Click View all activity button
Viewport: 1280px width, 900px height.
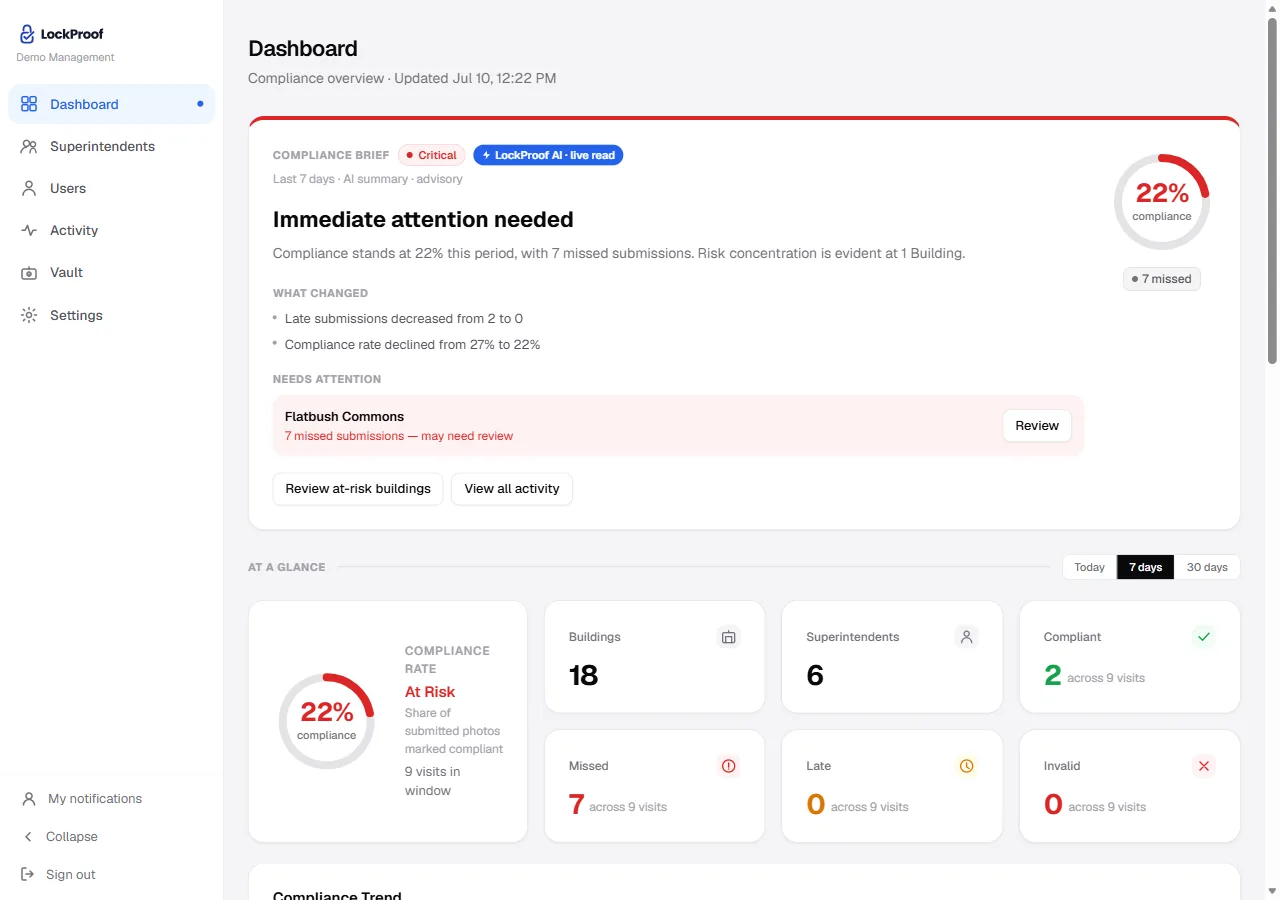point(512,489)
